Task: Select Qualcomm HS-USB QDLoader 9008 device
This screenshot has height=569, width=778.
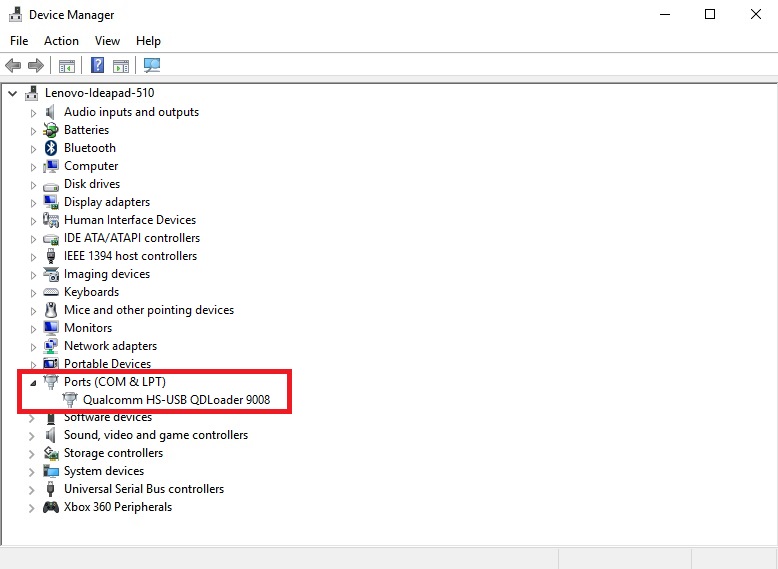Action: point(176,400)
